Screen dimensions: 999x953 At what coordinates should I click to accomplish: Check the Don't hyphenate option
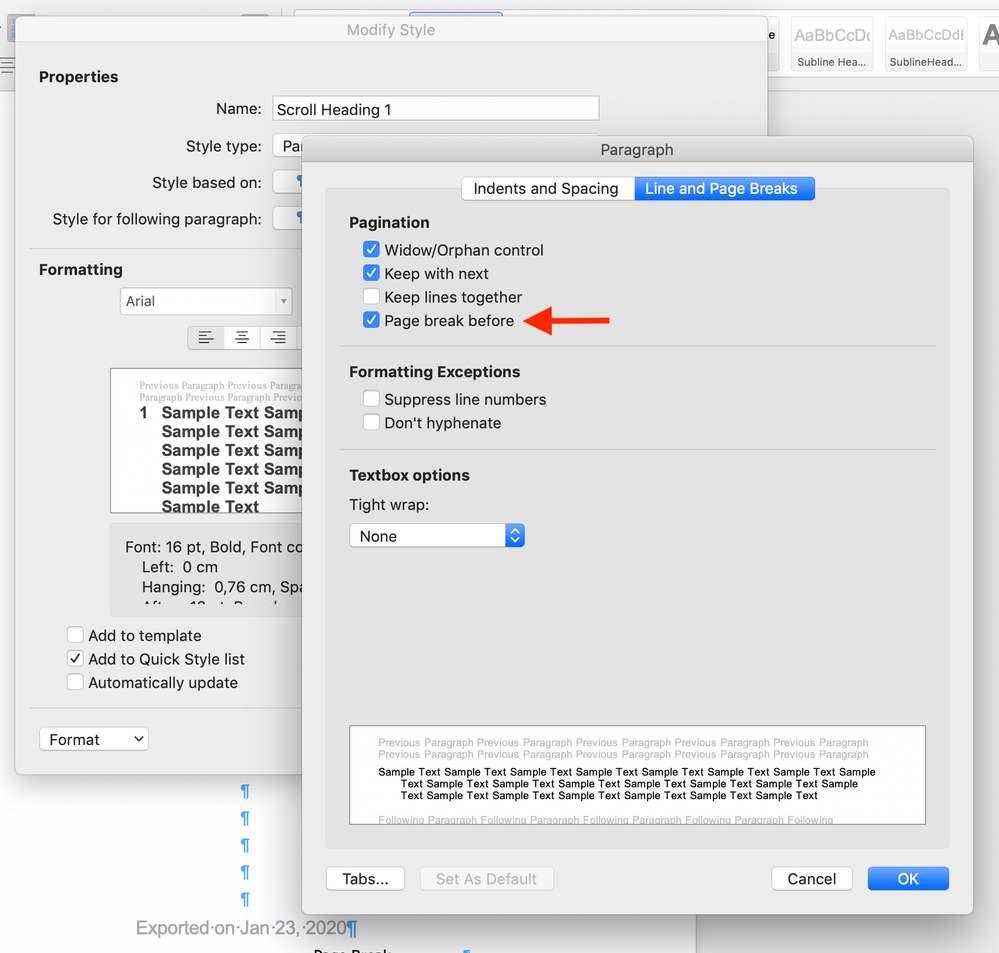pos(371,422)
